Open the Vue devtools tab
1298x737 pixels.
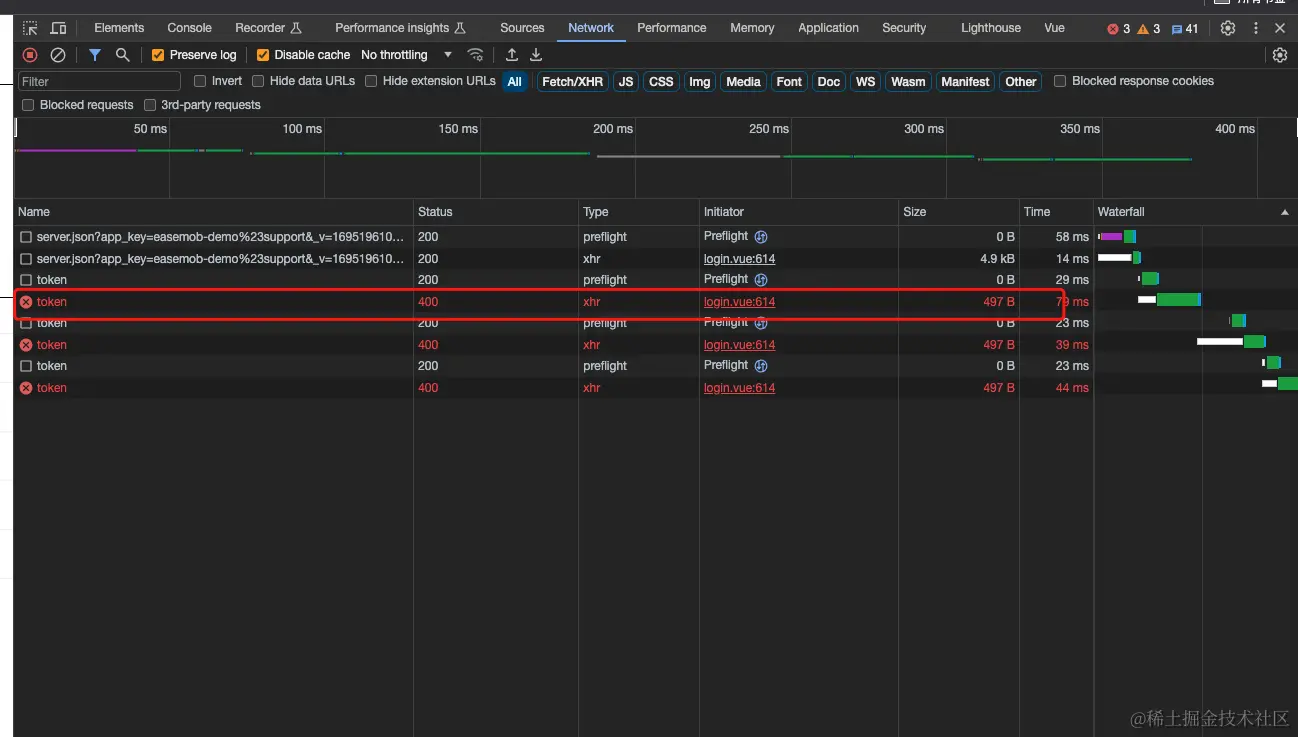pos(1054,28)
